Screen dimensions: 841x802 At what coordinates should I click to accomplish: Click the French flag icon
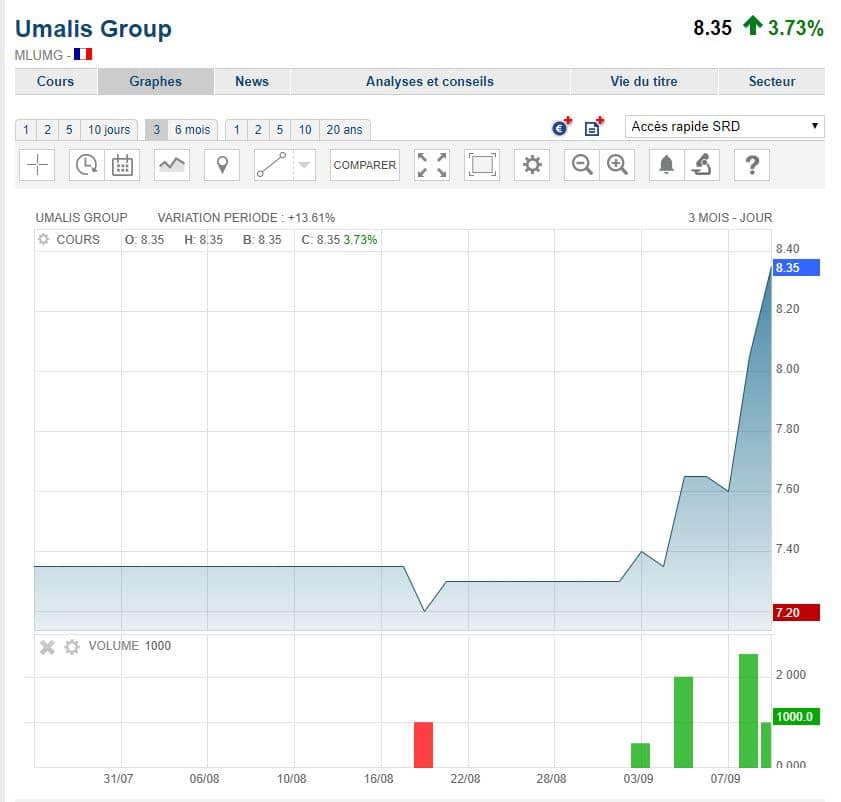tap(83, 54)
